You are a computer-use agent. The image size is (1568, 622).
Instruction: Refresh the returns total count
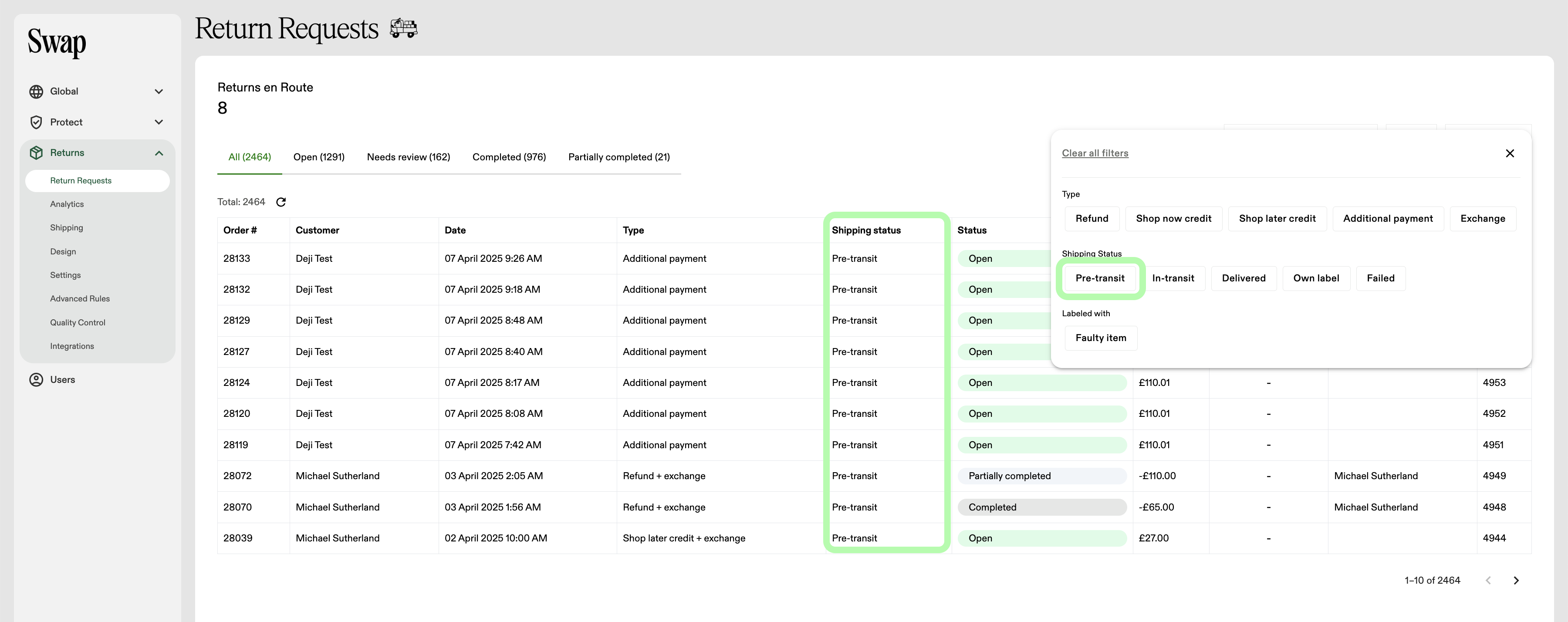[280, 202]
